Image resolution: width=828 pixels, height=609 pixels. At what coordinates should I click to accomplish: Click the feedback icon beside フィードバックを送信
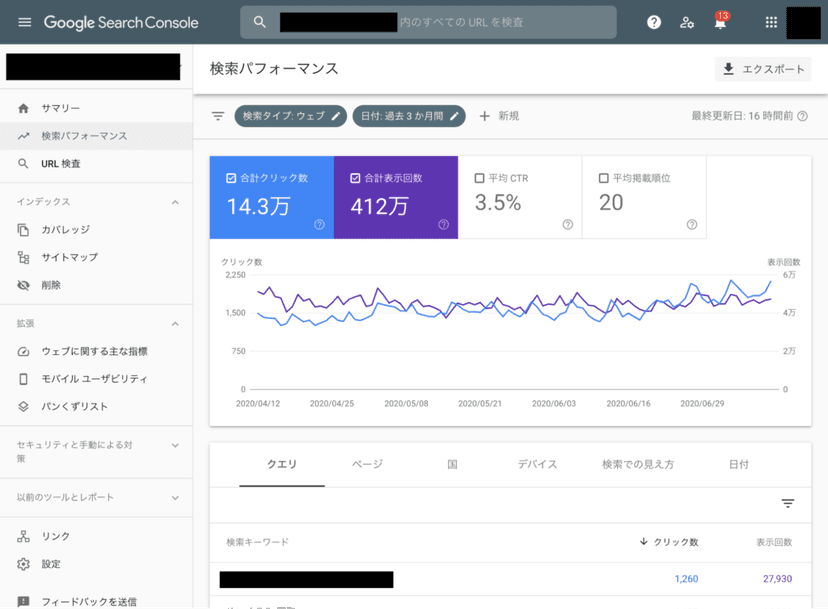tap(23, 602)
